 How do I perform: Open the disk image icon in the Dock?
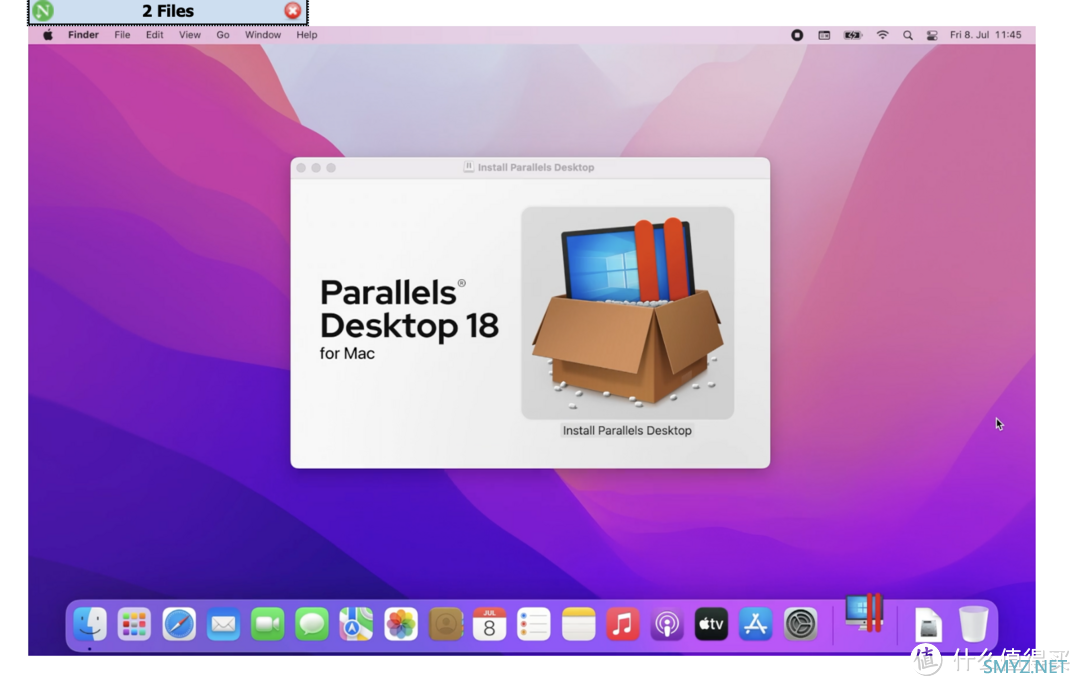click(x=928, y=625)
